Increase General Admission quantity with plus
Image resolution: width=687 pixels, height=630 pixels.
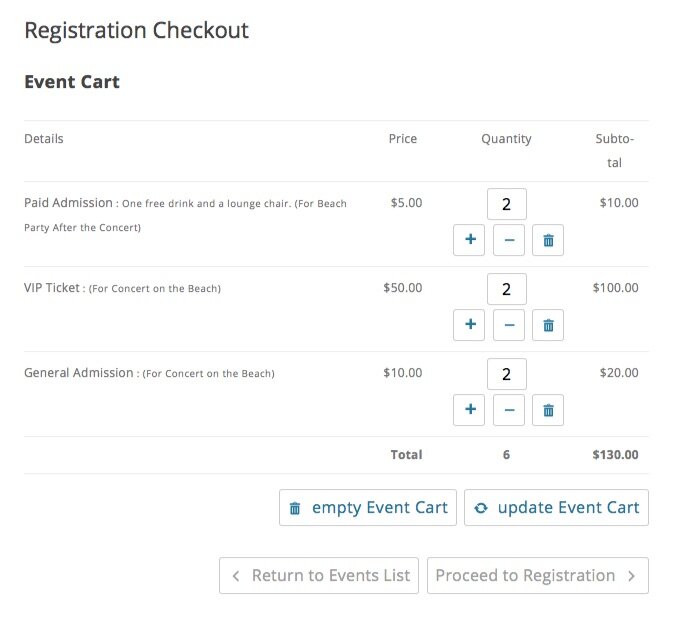click(469, 410)
